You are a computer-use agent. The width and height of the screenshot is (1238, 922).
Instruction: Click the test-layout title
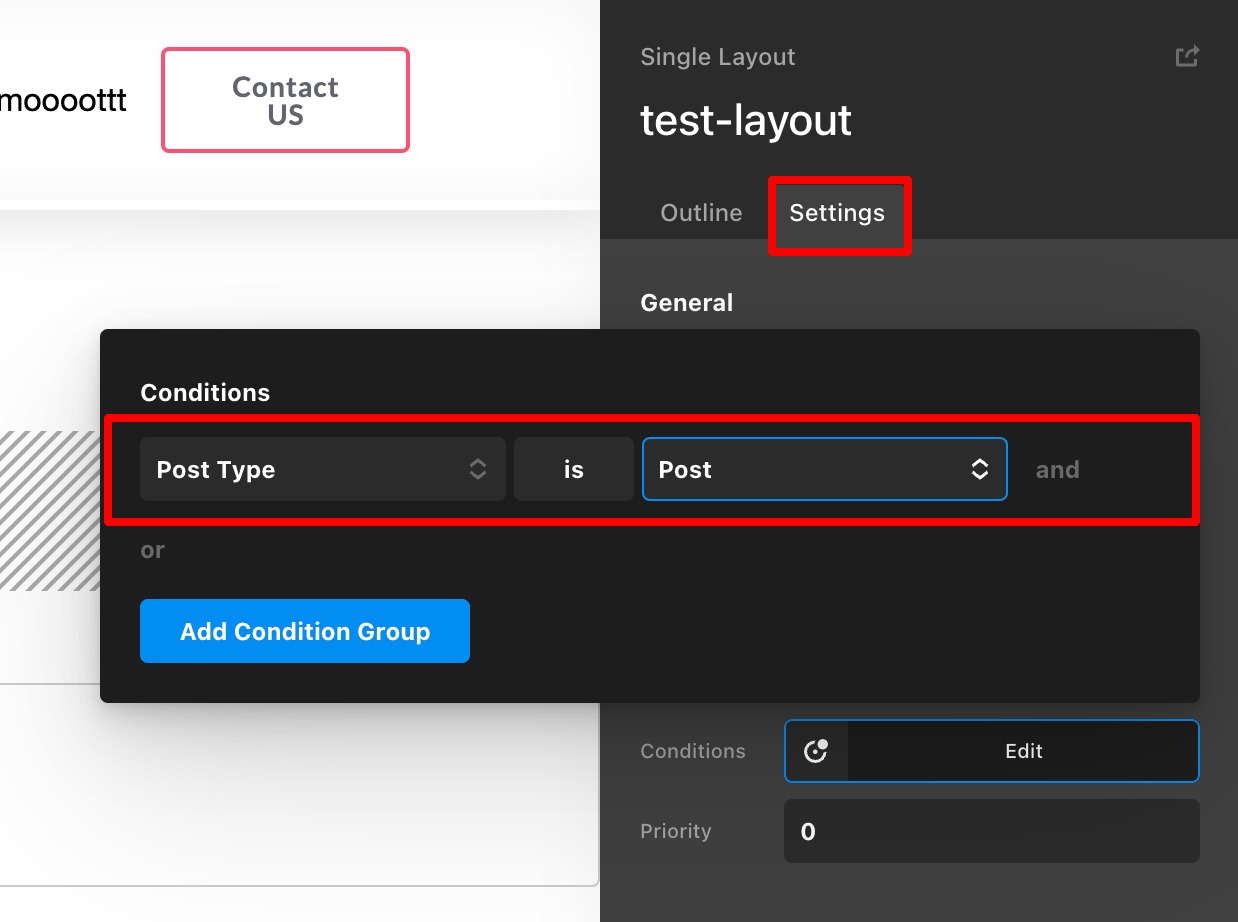(x=746, y=121)
